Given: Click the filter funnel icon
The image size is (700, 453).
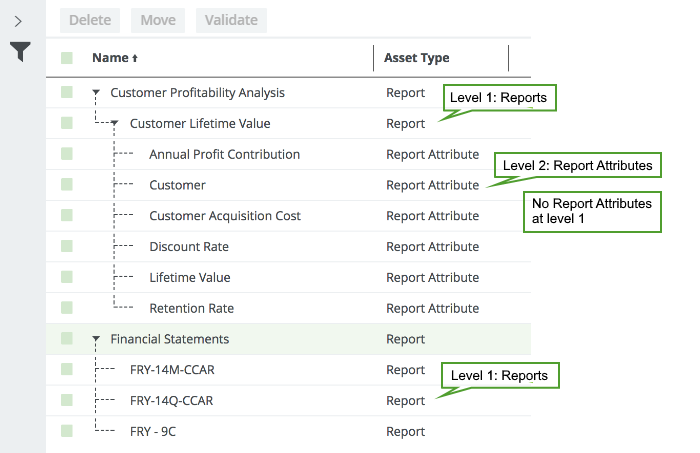Looking at the screenshot, I should pyautogui.click(x=20, y=52).
